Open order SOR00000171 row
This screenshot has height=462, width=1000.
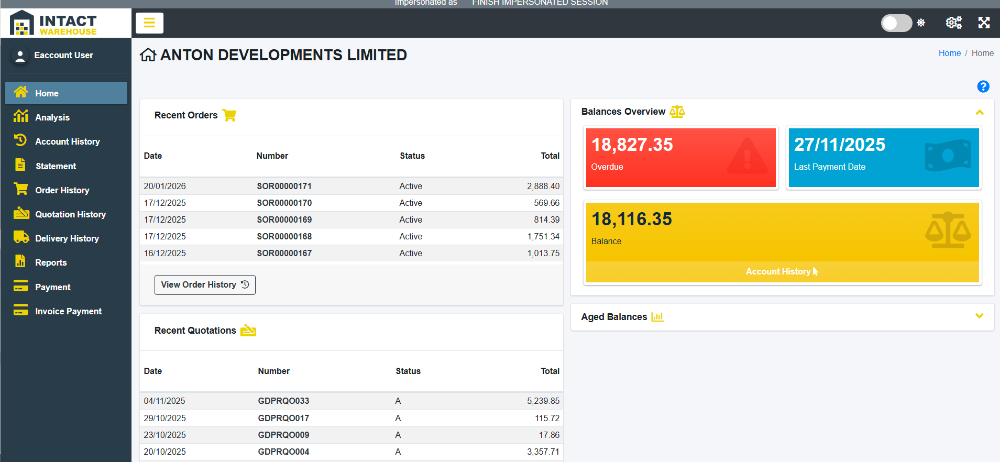[x=351, y=186]
